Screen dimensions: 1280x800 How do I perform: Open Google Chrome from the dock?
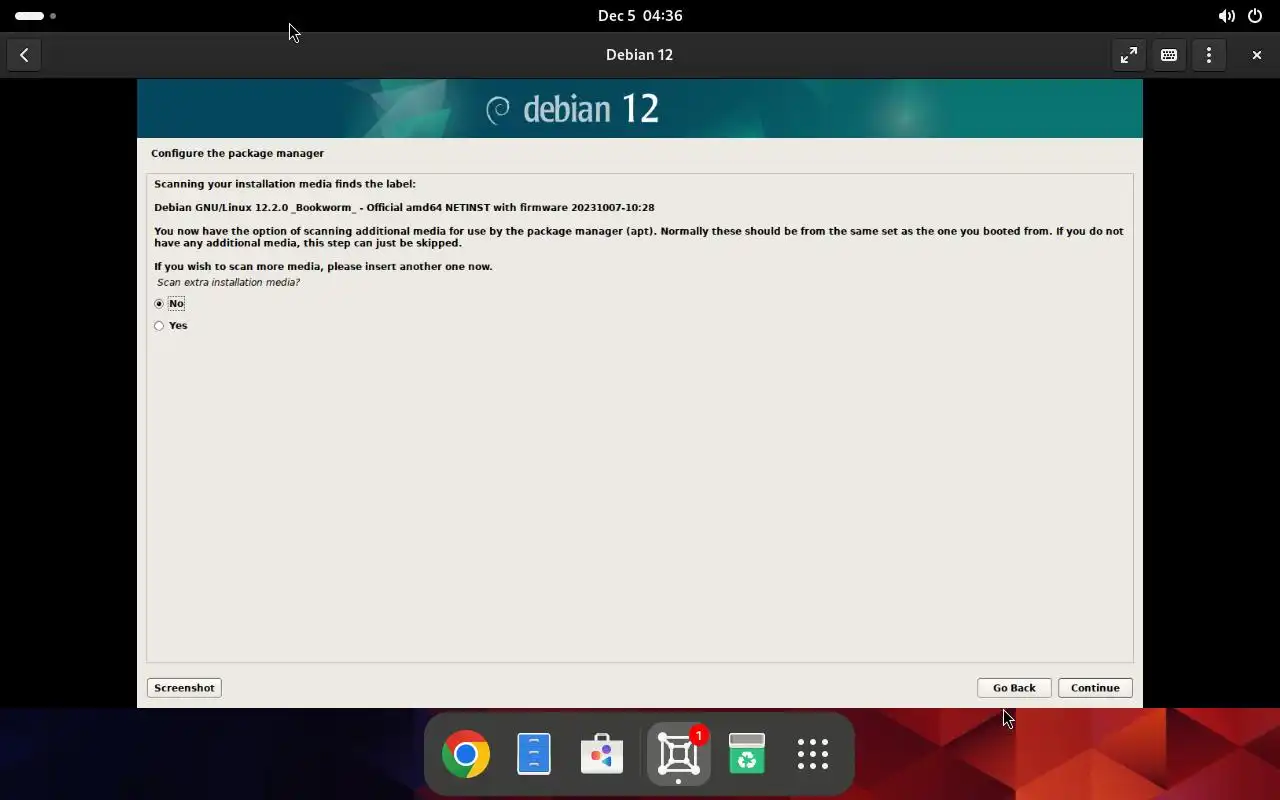tap(466, 754)
